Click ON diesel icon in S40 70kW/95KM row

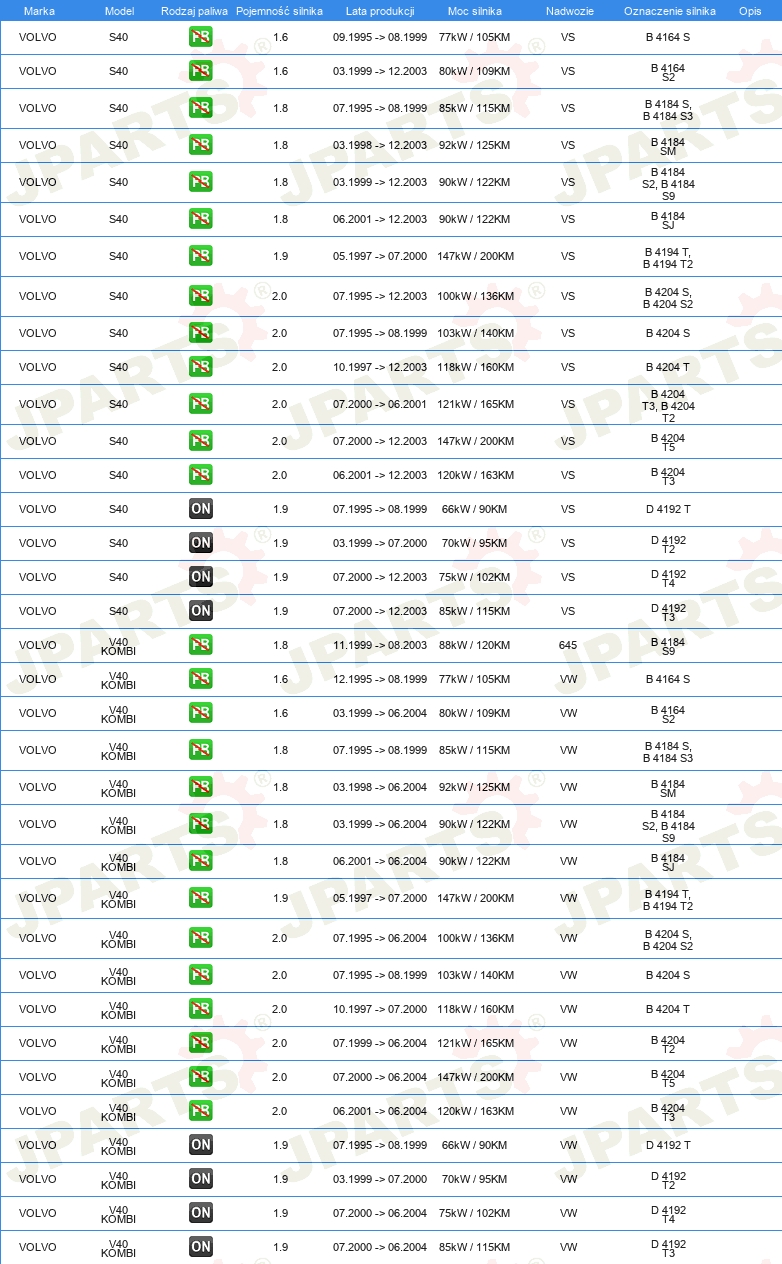click(x=201, y=543)
